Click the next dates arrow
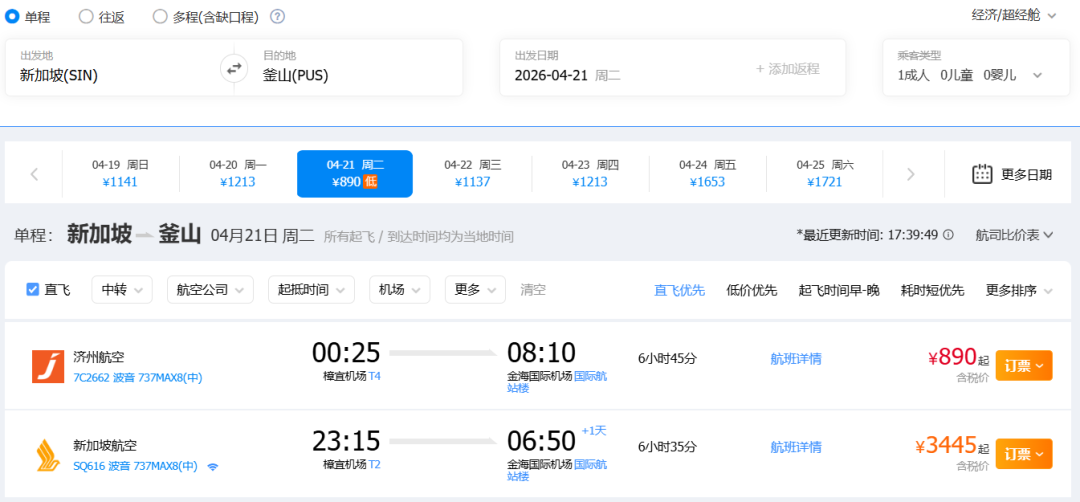The image size is (1080, 502). point(910,174)
